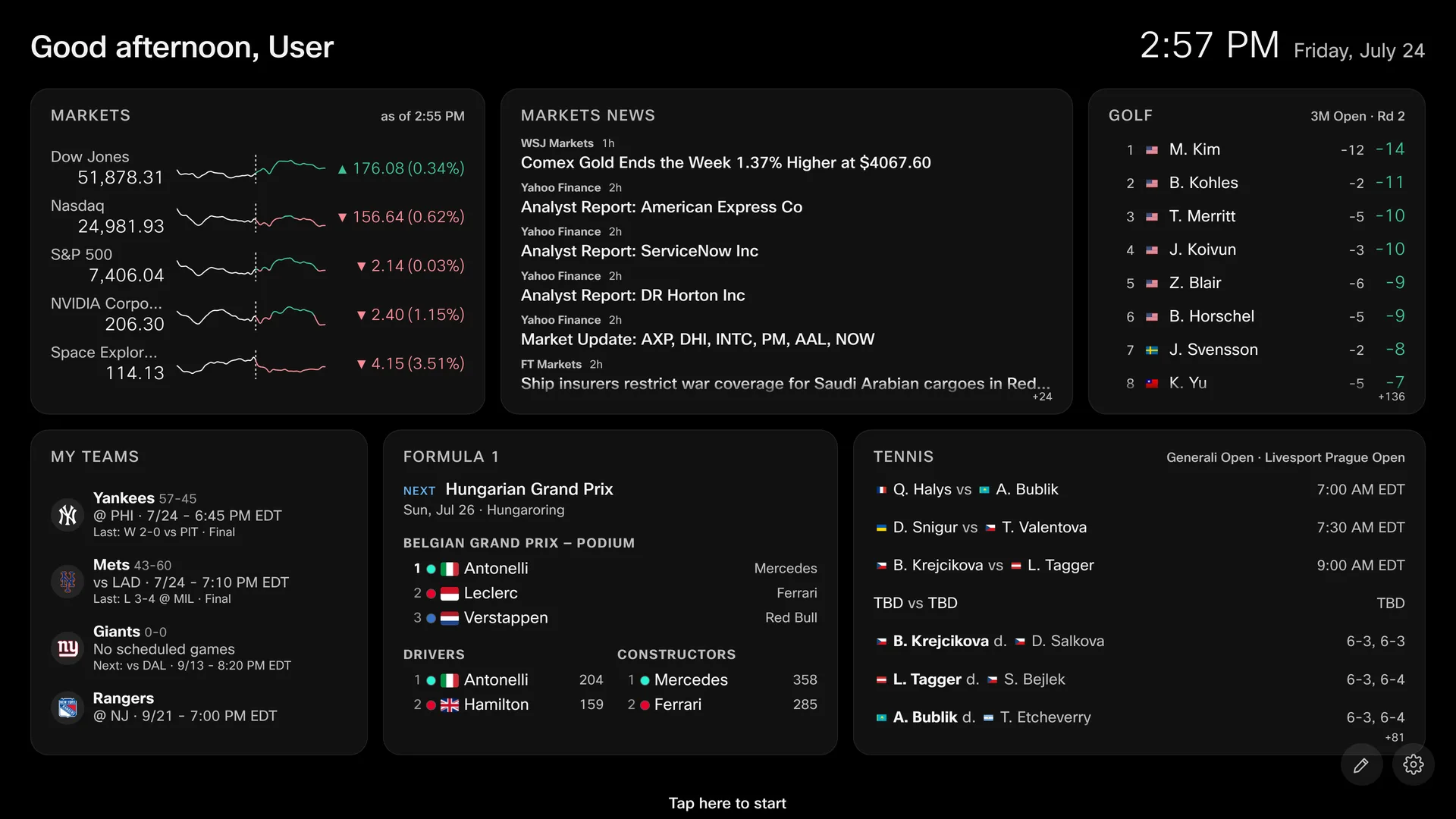Click Dow Jones change 176.08 (0.34%)
Screen dimensions: 1456x819
[x=400, y=168]
